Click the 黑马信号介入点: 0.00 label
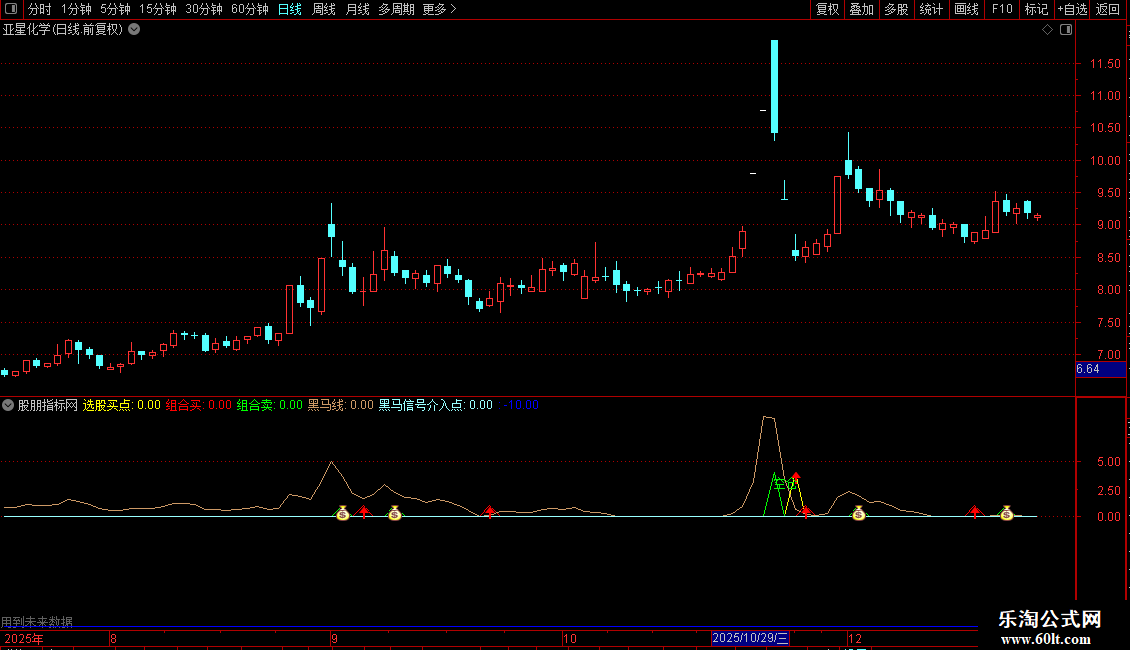1130x650 pixels. [436, 405]
